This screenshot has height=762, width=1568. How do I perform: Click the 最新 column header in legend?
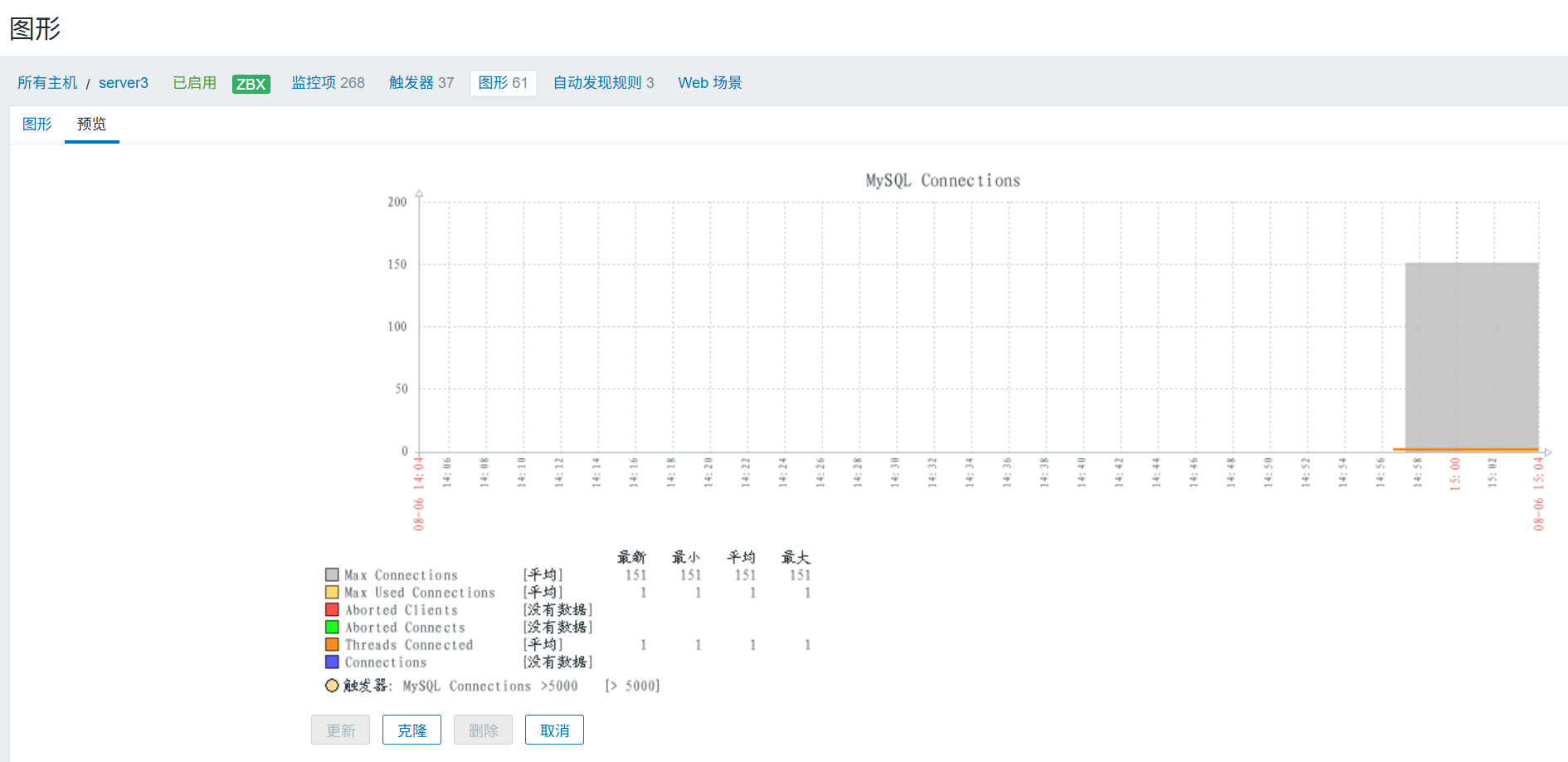[x=631, y=557]
